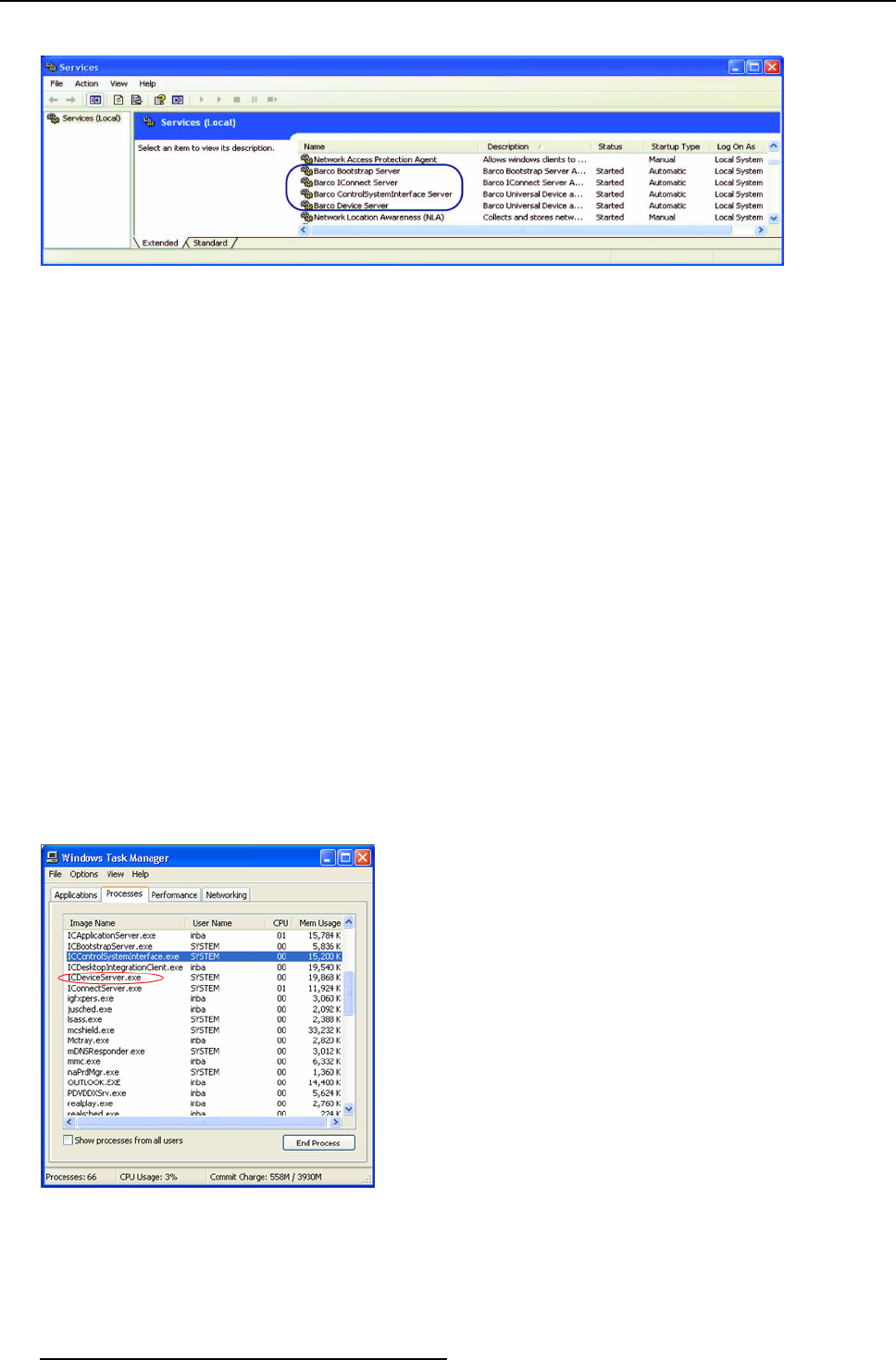Click Services window title bar icon
The height and width of the screenshot is (1360, 896).
(51, 68)
